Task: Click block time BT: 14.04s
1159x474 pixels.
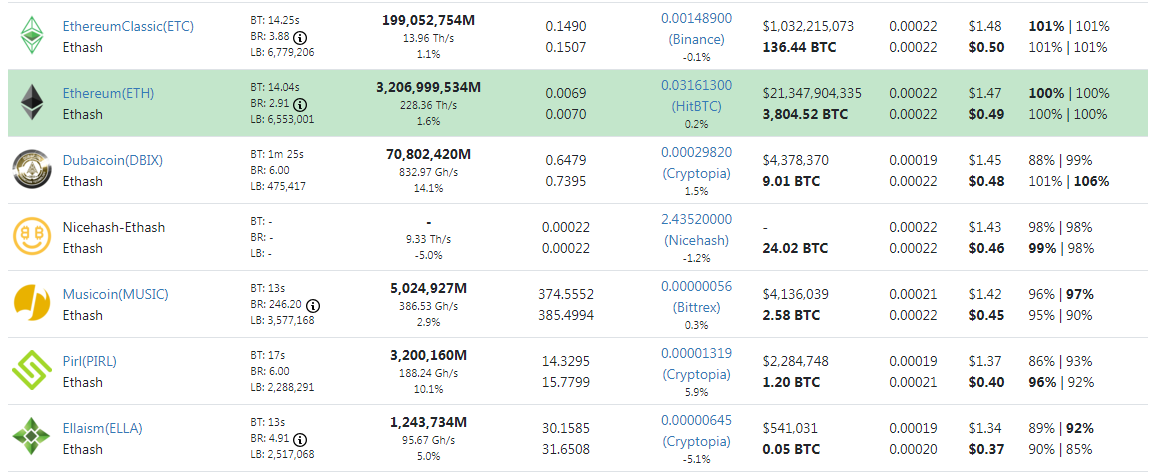Action: tap(276, 86)
